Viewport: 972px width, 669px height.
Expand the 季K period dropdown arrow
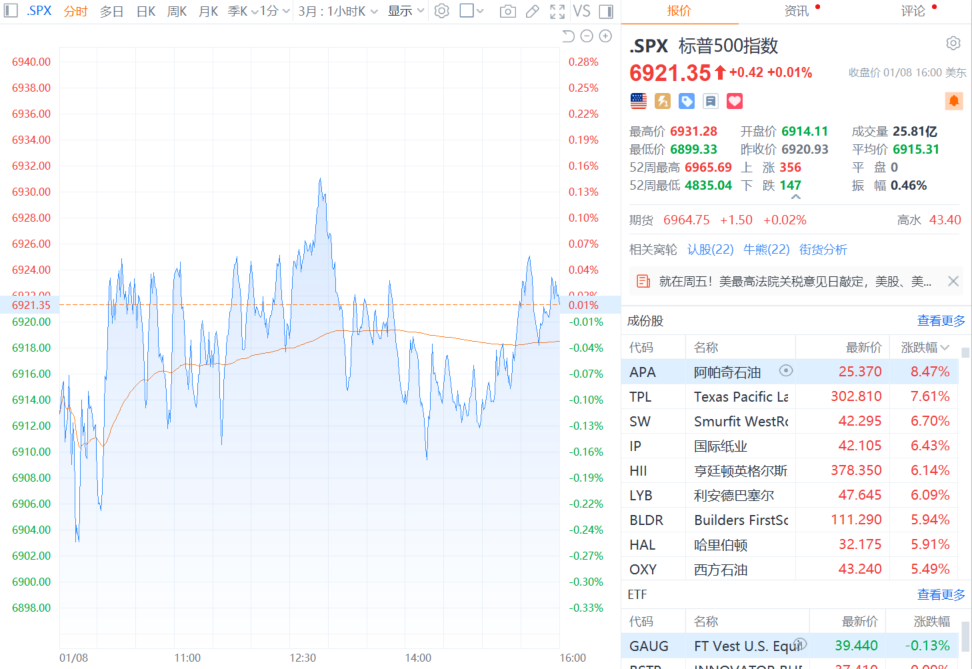point(254,11)
